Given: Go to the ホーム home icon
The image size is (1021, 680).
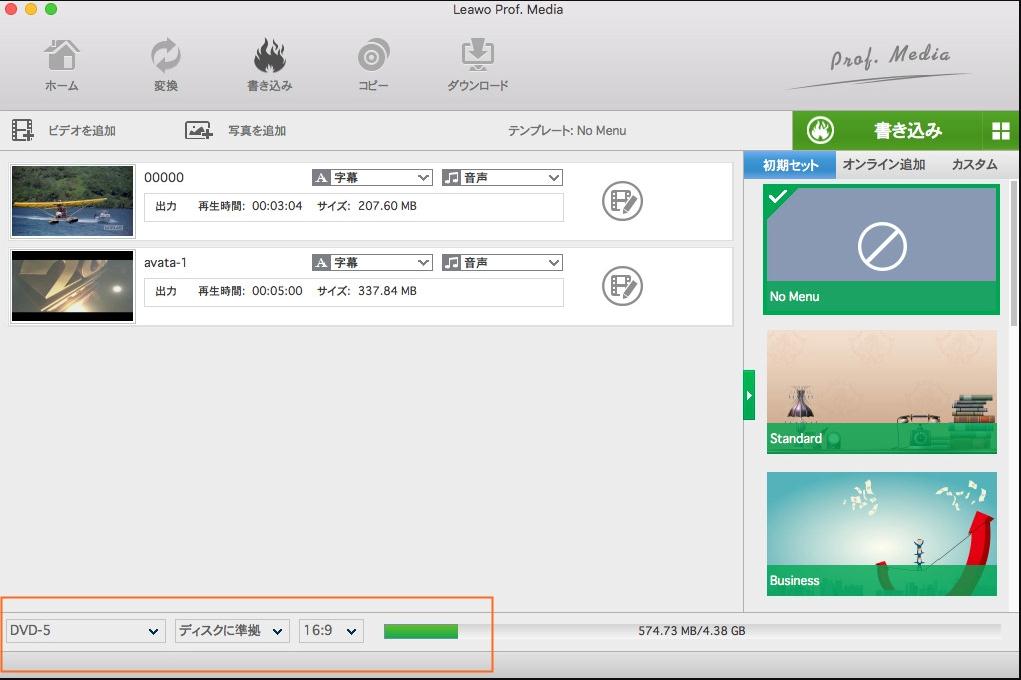Looking at the screenshot, I should [x=62, y=55].
